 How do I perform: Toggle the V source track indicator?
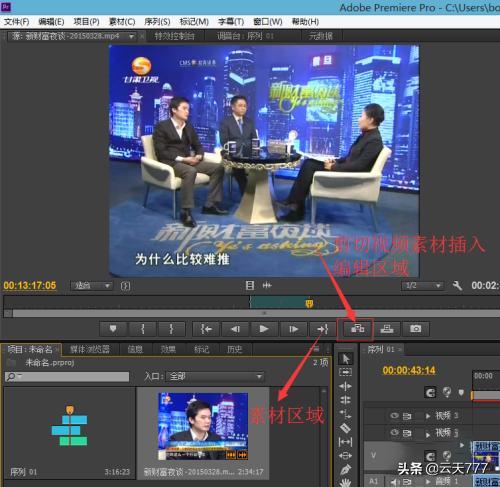coord(373,455)
